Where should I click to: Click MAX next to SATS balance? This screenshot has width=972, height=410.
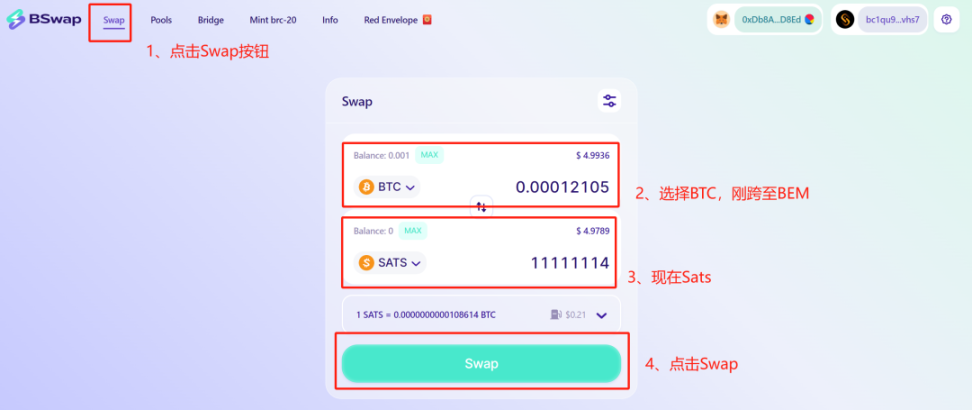coord(413,231)
